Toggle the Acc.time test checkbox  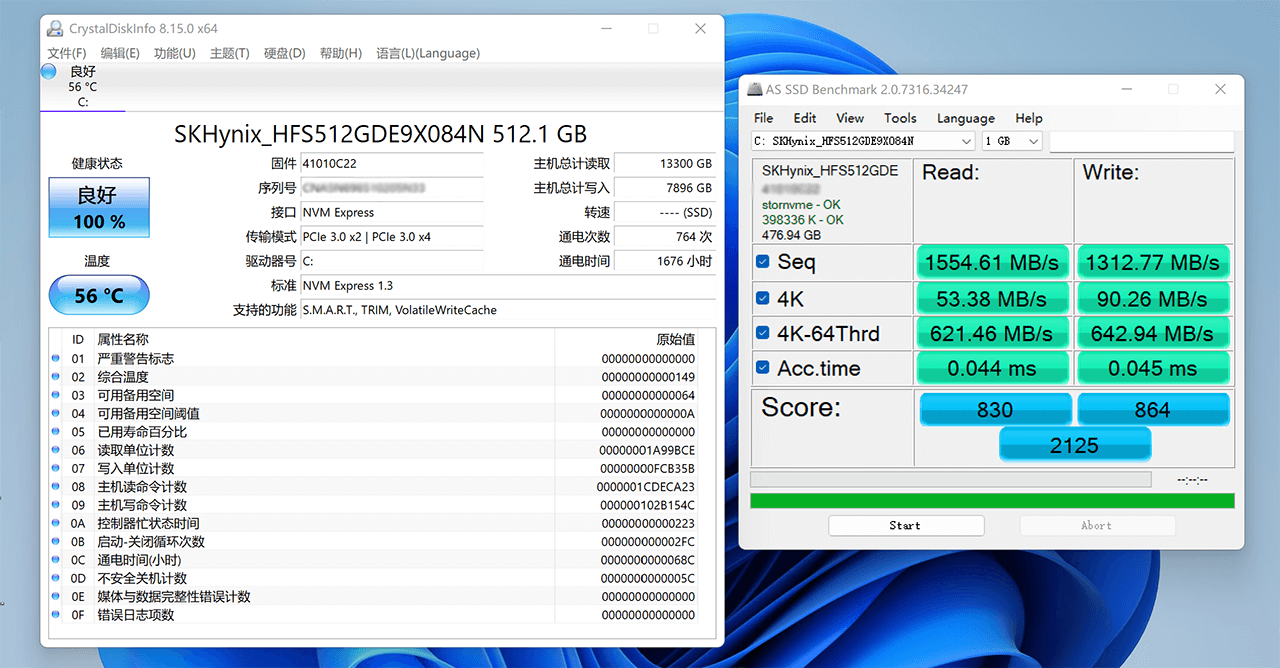[763, 368]
